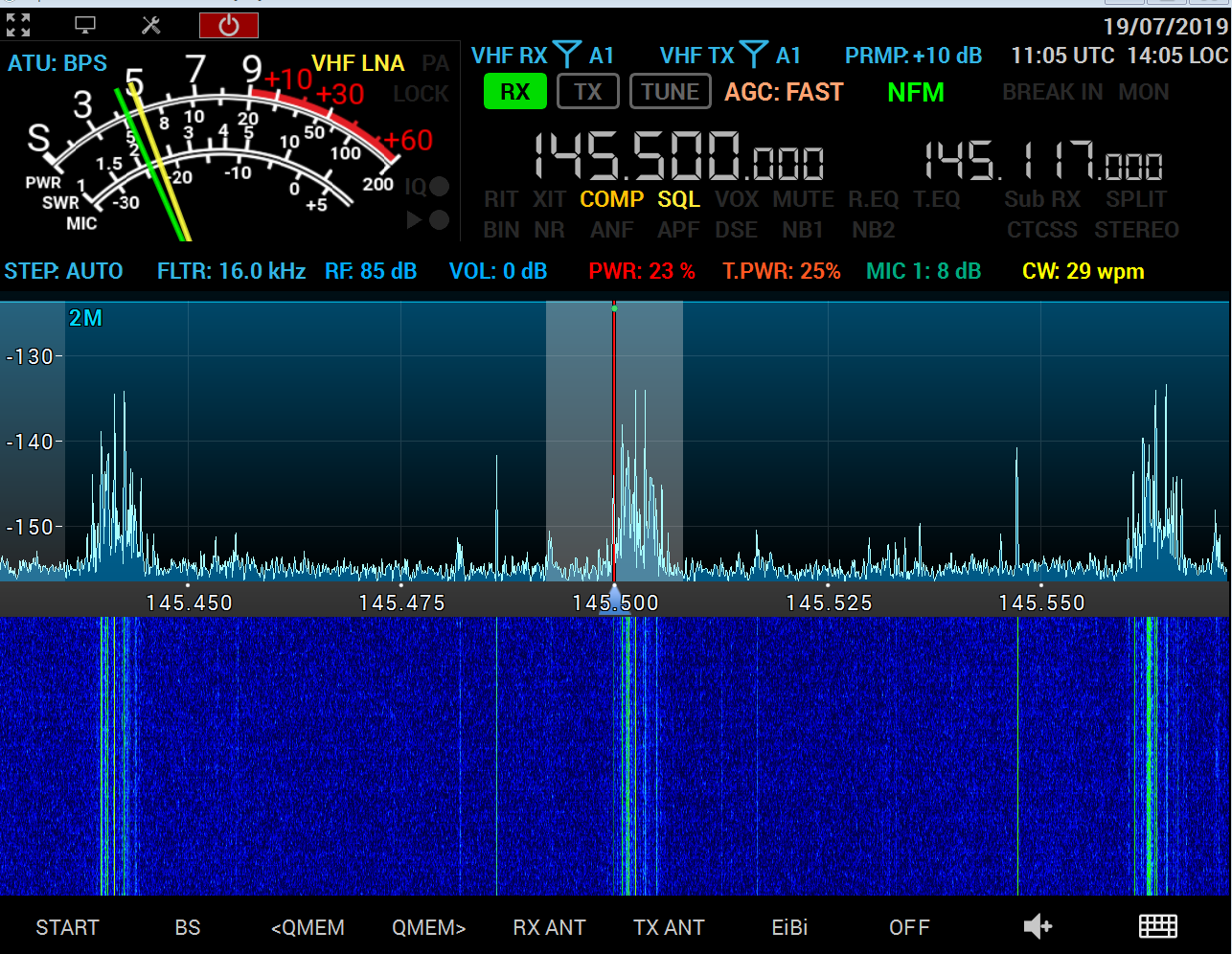Toggle the SQL squelch option
The image size is (1232, 954).
(x=679, y=199)
